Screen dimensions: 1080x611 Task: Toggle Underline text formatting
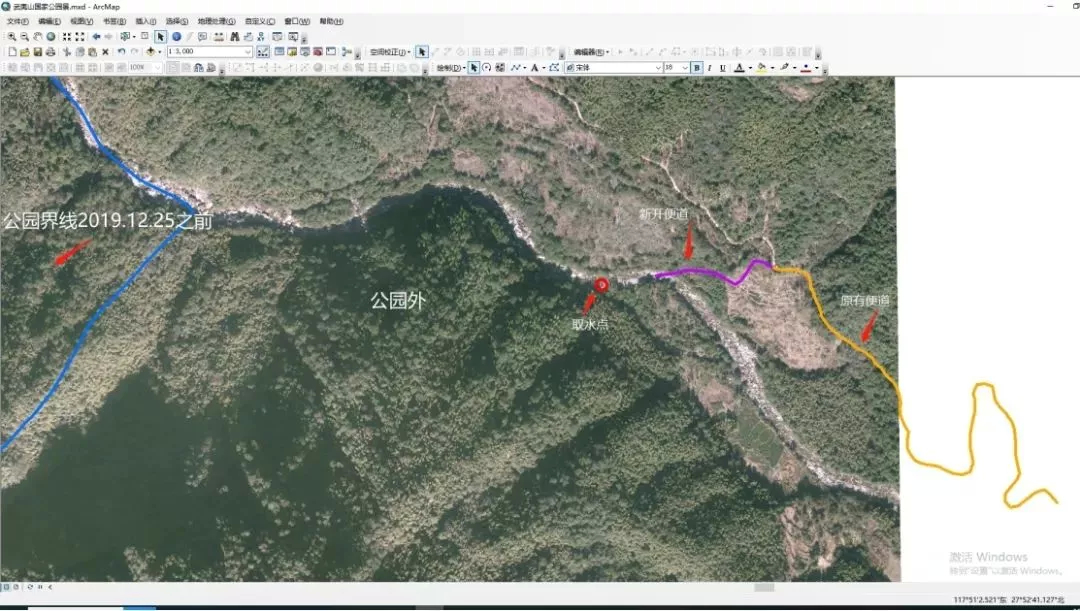[723, 68]
